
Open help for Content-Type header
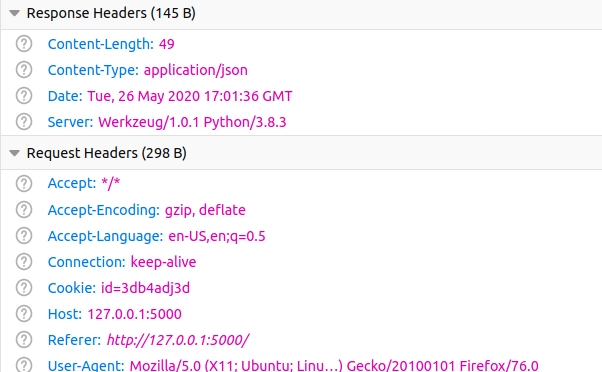(24, 70)
